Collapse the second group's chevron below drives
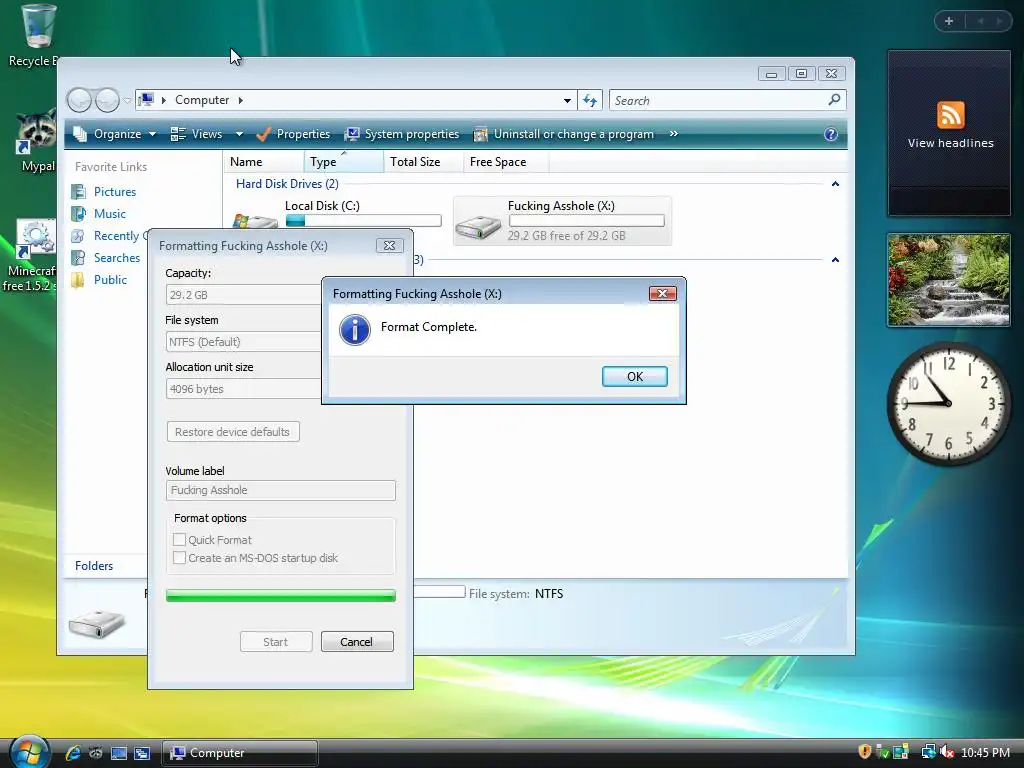The height and width of the screenshot is (768, 1024). coord(835,260)
